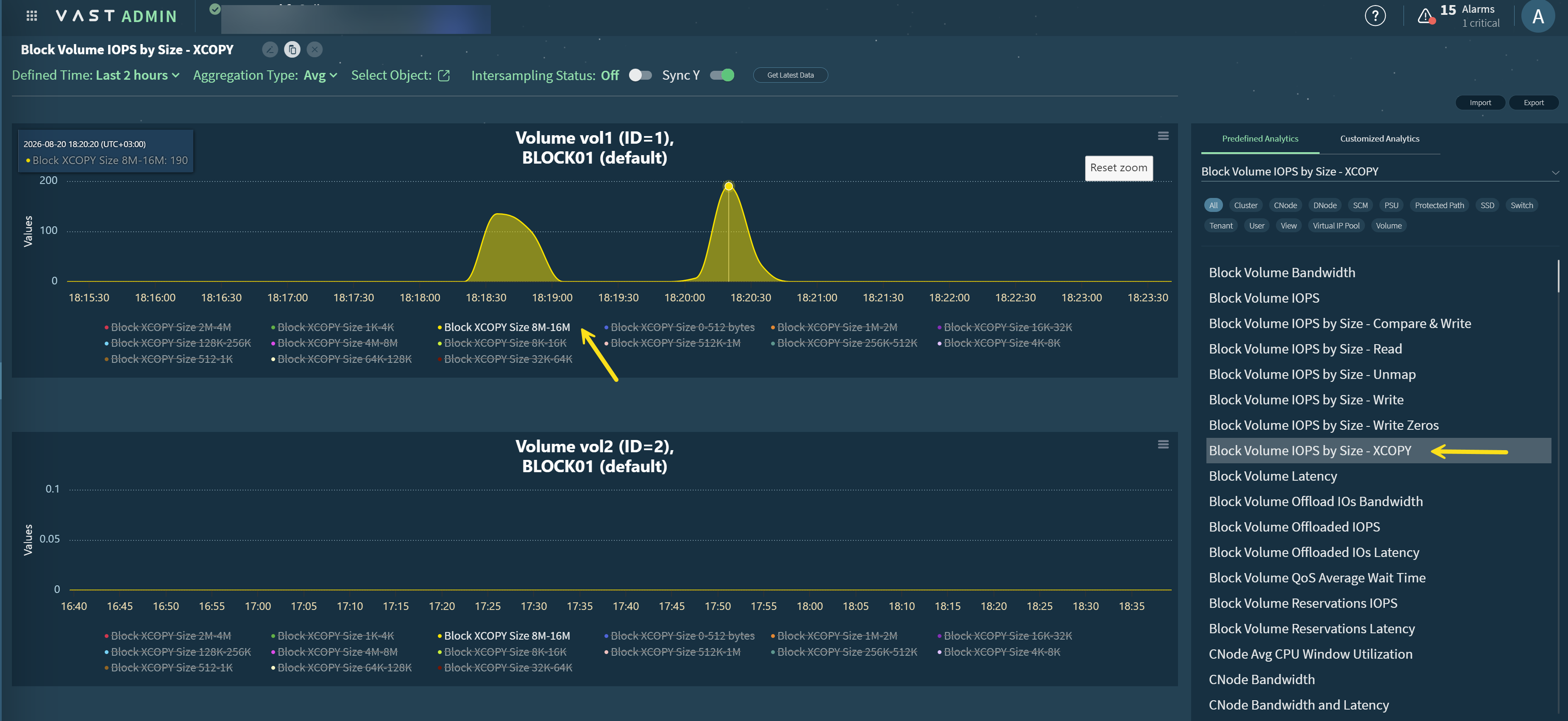Viewport: 1568px width, 721px height.
Task: Switch to Predefined Analytics tab
Action: tap(1260, 139)
